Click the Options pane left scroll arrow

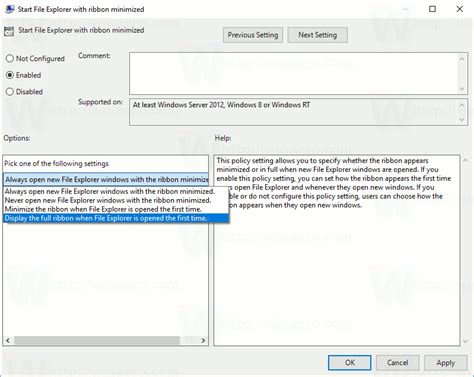pos(8,340)
